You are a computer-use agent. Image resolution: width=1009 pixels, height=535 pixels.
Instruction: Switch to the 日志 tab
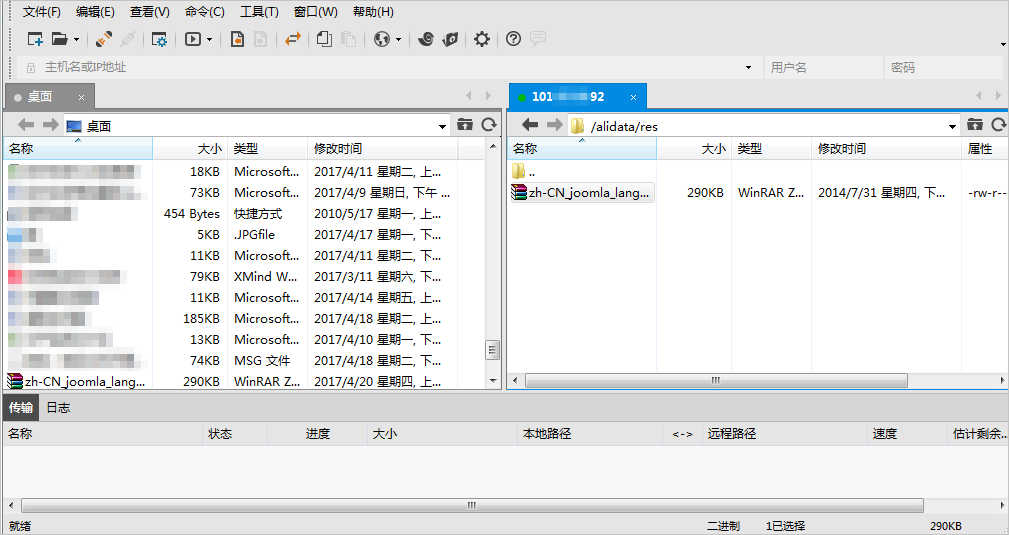(x=58, y=408)
